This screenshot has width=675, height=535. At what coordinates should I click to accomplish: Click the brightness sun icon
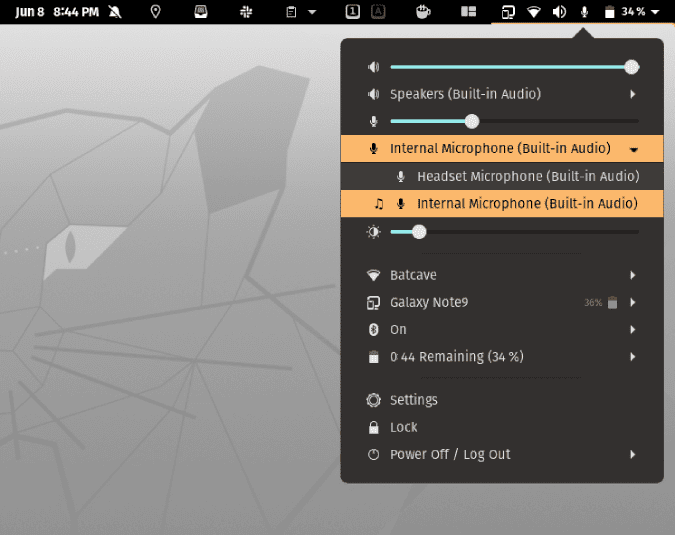coord(374,232)
